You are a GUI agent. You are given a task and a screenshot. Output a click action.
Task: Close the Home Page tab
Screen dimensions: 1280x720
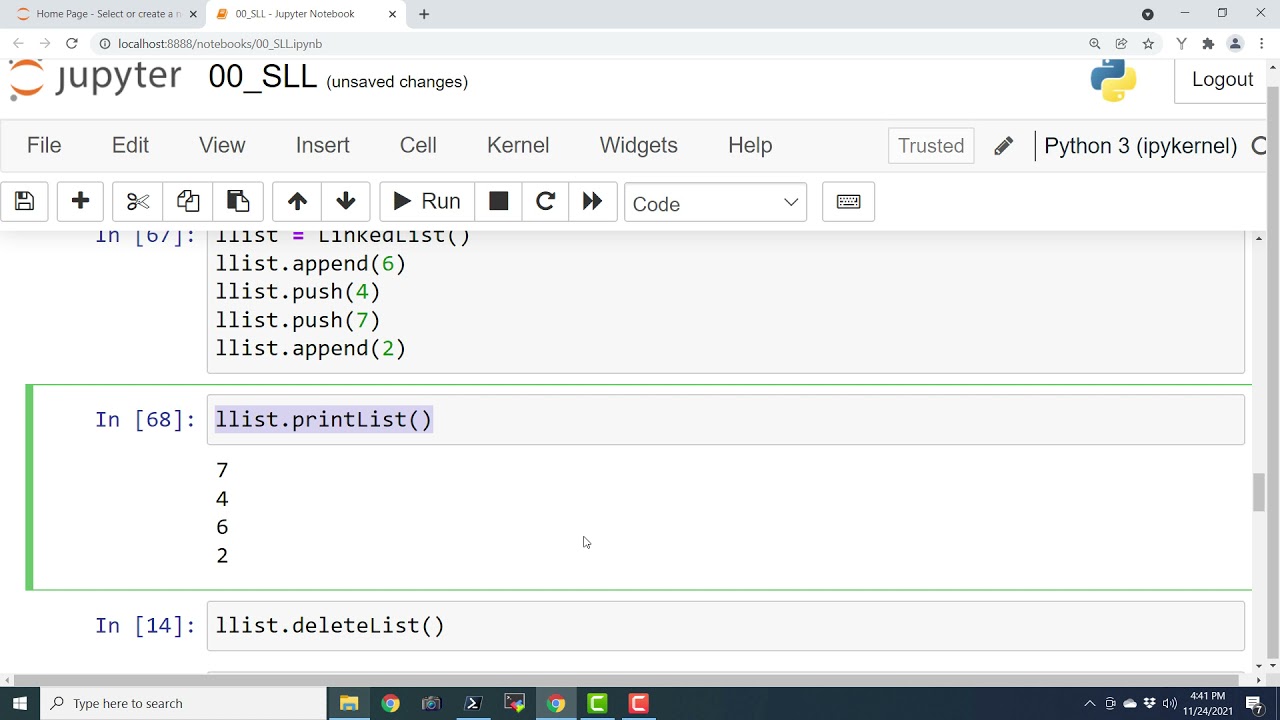pyautogui.click(x=193, y=14)
